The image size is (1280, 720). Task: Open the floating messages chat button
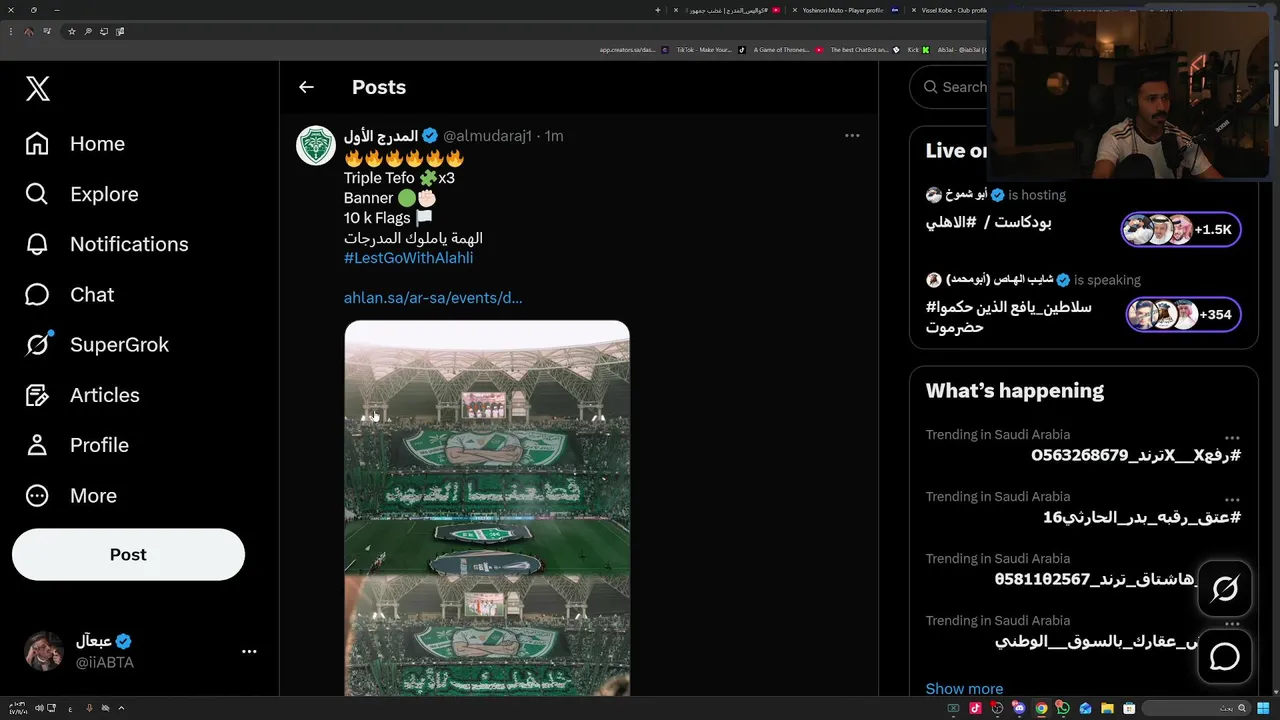[1225, 656]
